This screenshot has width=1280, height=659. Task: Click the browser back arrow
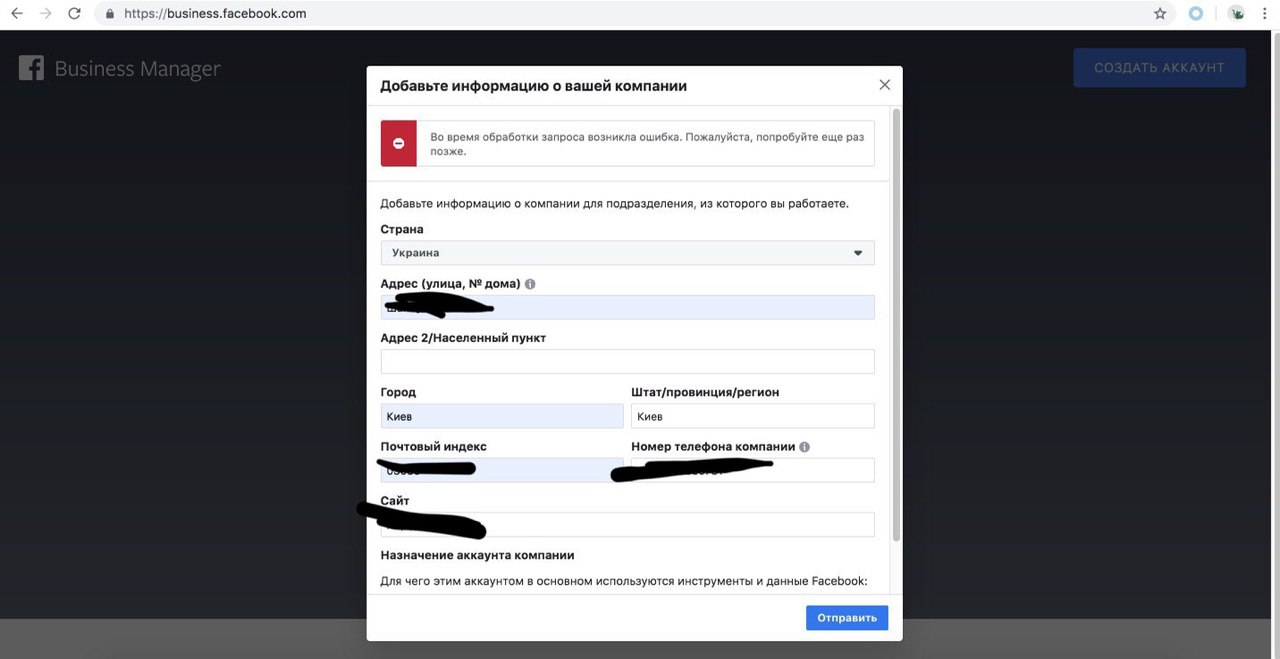(x=16, y=14)
